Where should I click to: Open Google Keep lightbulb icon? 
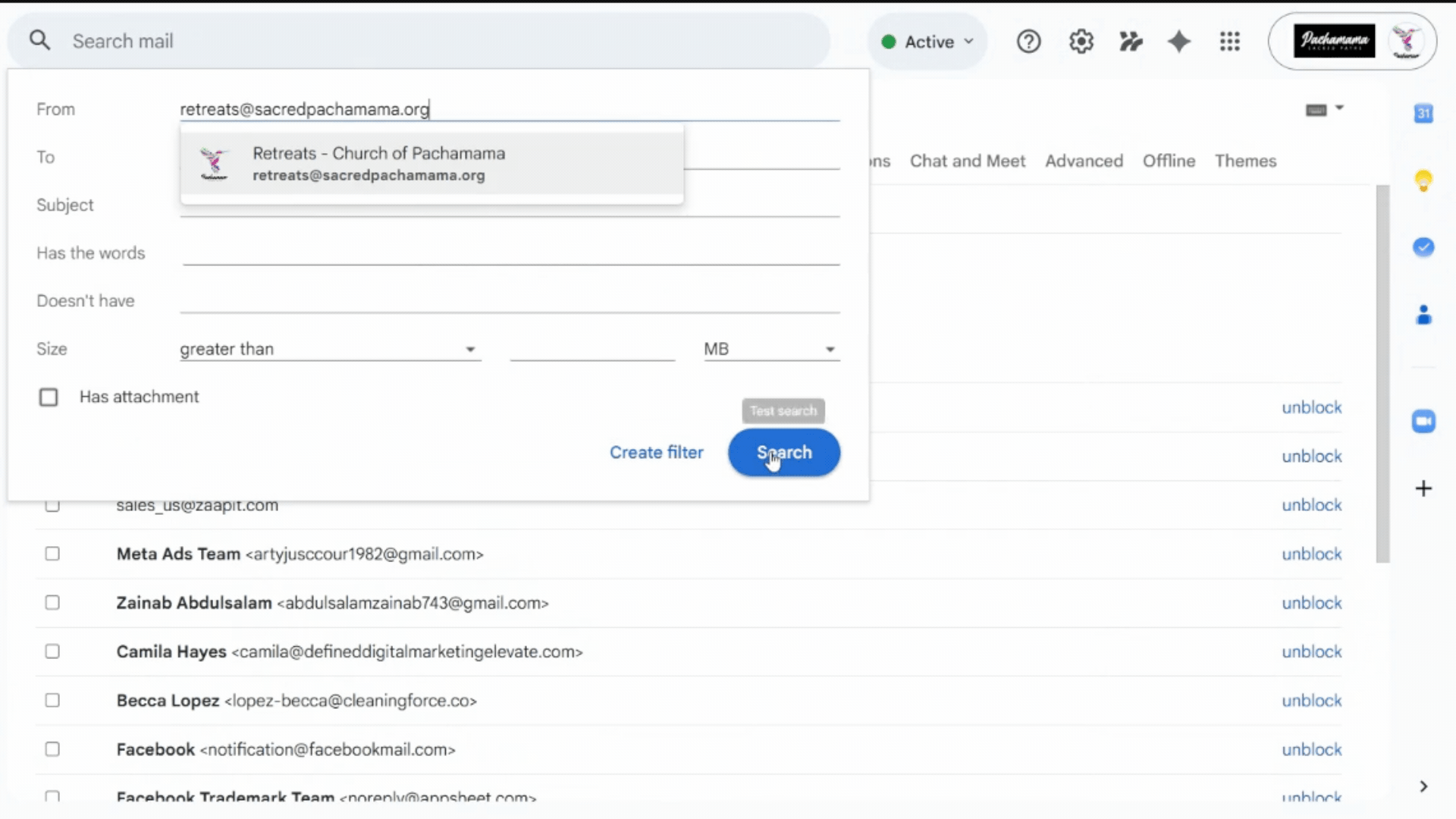1423,180
